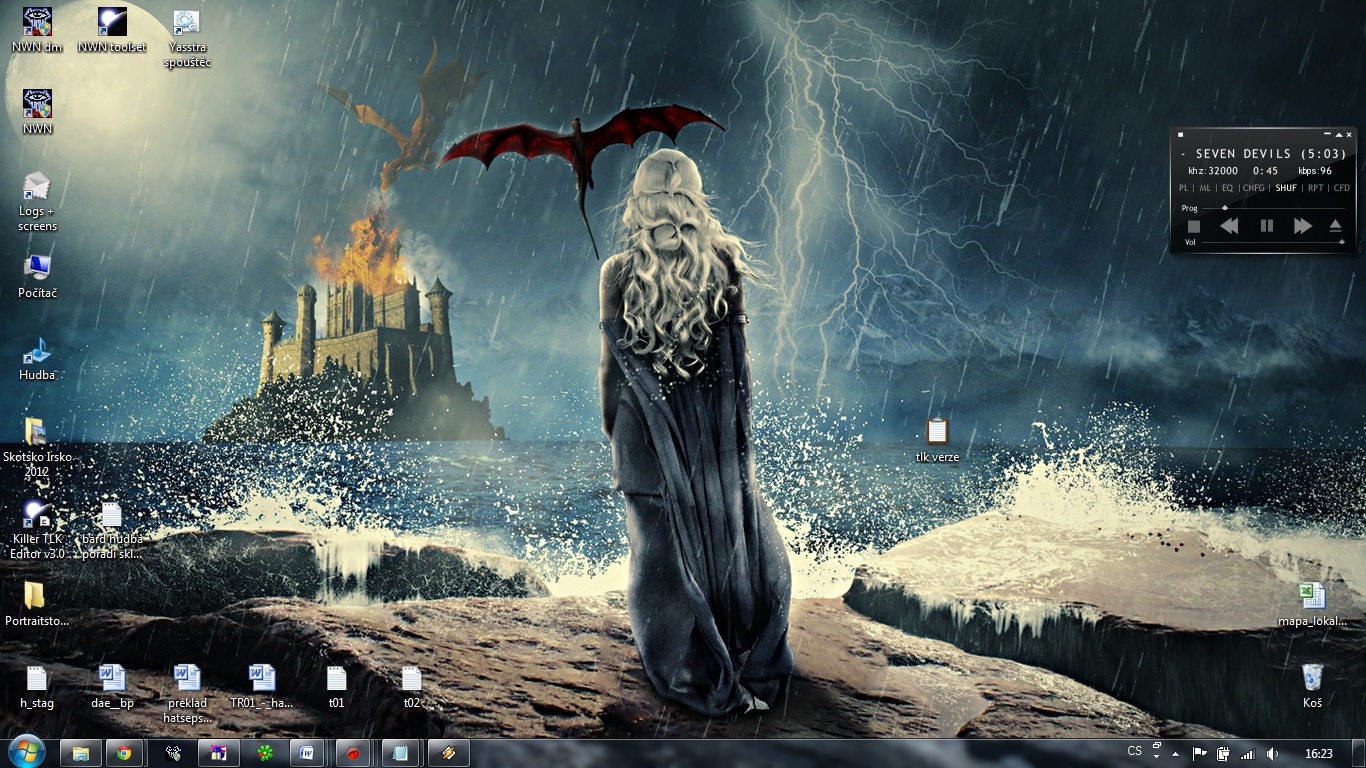This screenshot has width=1366, height=768.
Task: Toggle RPT repeat mode
Action: [1315, 188]
